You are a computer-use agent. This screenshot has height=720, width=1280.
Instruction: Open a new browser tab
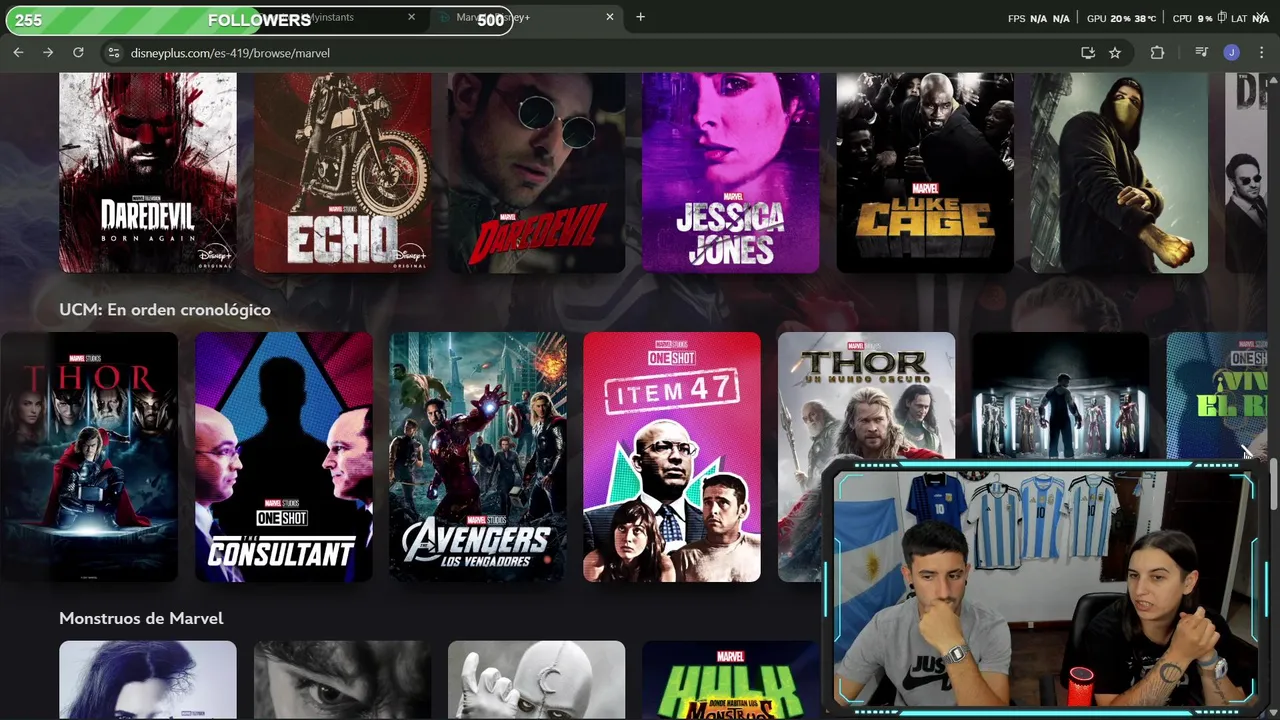click(x=641, y=17)
